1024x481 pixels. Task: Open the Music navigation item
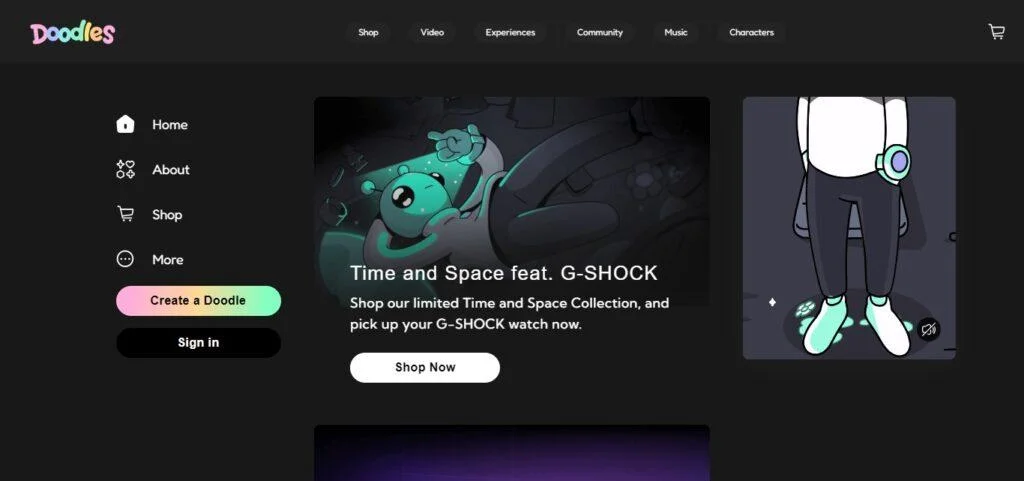[676, 32]
